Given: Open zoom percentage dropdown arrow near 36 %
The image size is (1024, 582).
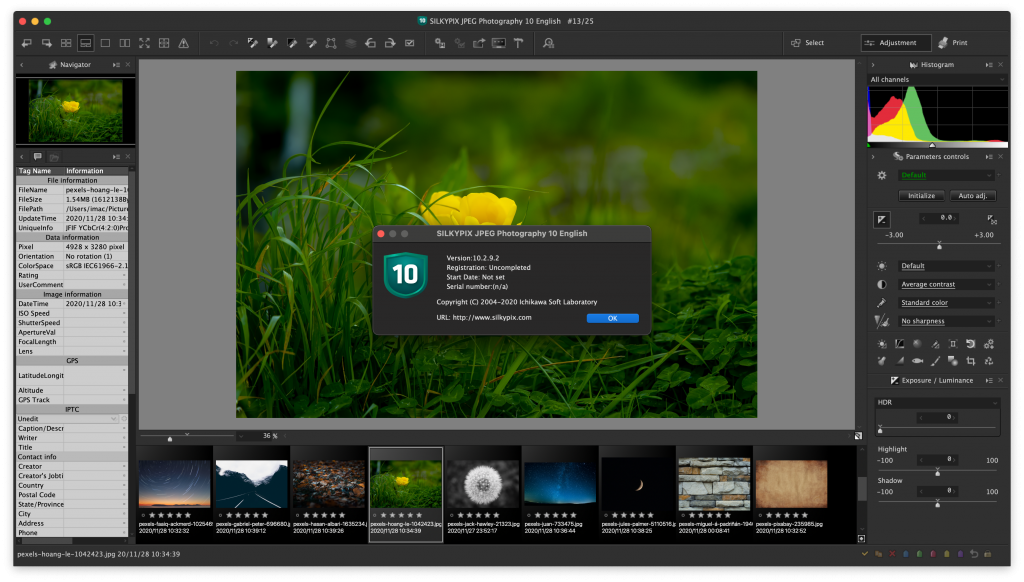Looking at the screenshot, I should pos(241,436).
